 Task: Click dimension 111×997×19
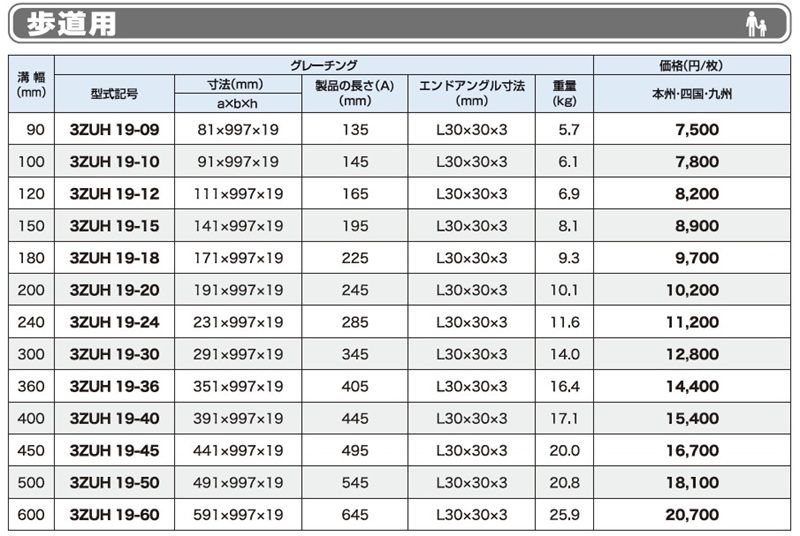point(238,194)
